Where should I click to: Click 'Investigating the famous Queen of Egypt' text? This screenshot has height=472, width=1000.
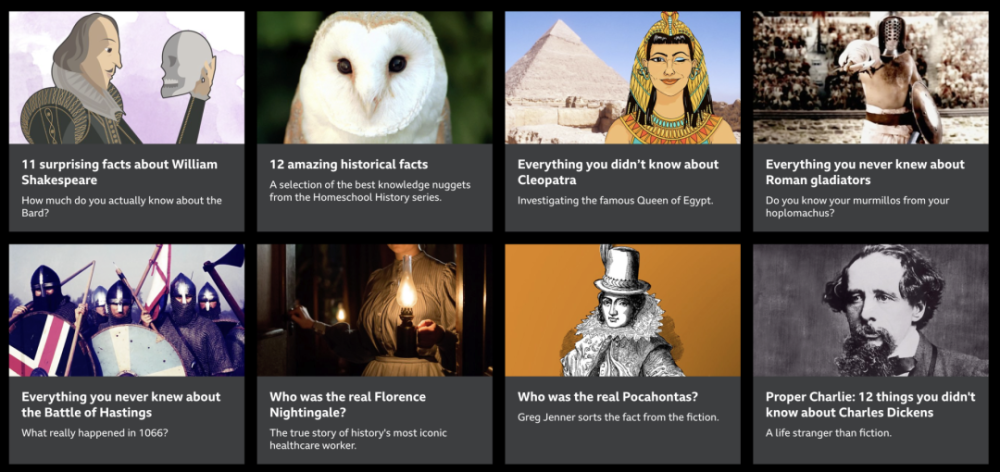[615, 200]
